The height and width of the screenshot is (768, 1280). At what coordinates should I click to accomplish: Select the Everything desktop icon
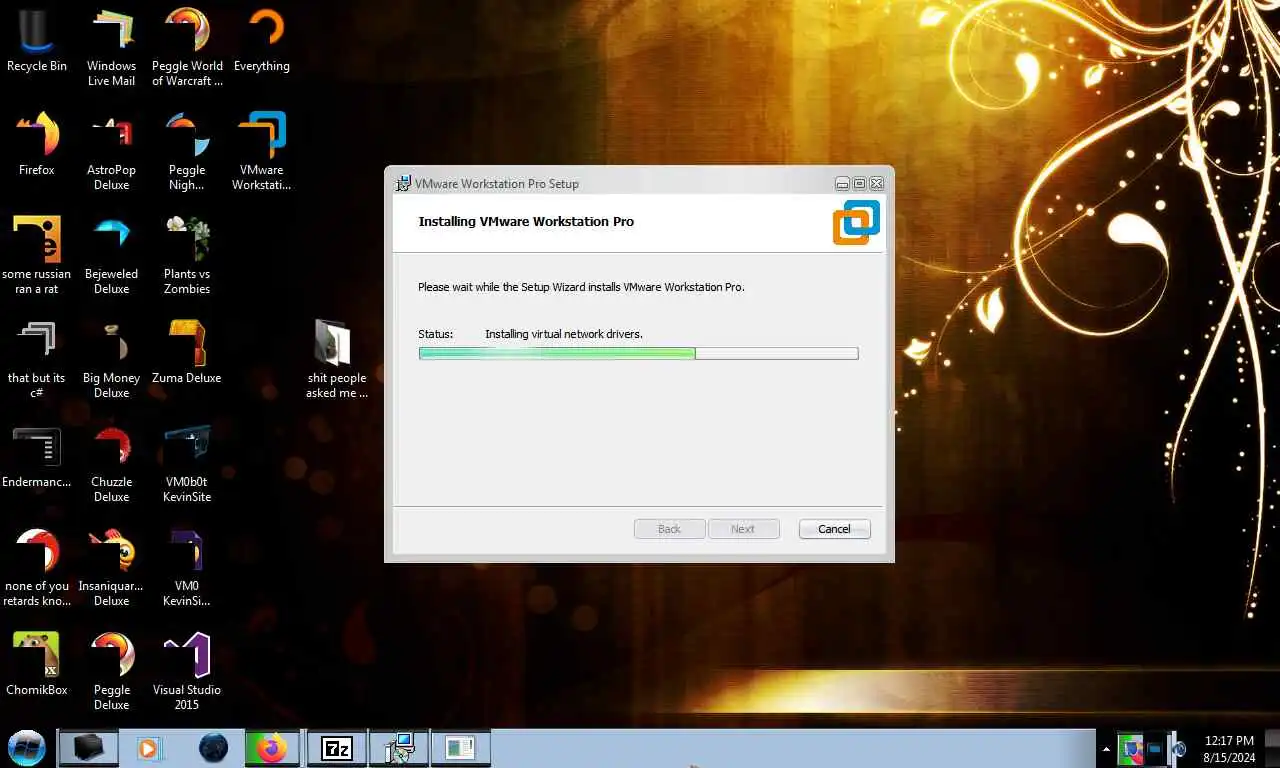(262, 40)
